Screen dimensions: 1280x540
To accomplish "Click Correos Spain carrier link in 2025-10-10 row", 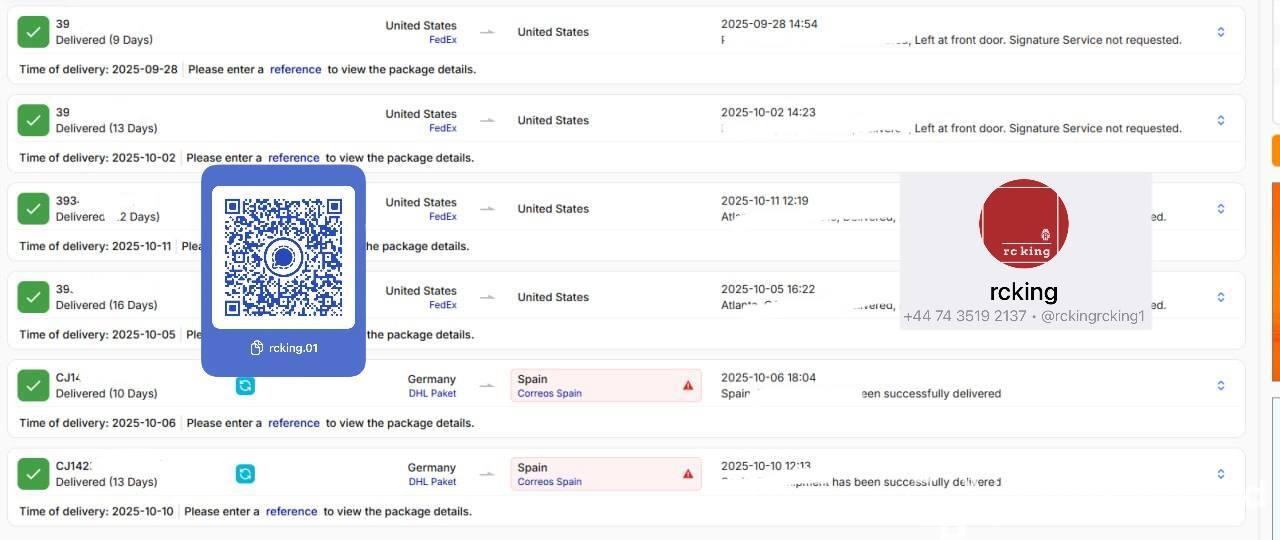I will coord(549,481).
